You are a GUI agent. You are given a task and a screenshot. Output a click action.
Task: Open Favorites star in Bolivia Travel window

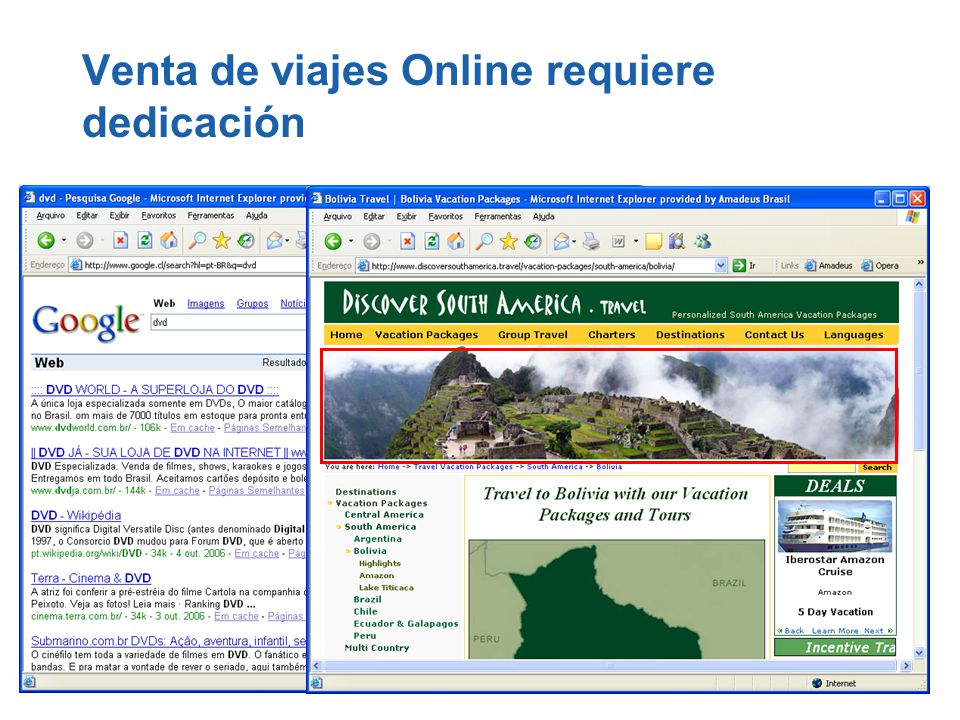(508, 242)
